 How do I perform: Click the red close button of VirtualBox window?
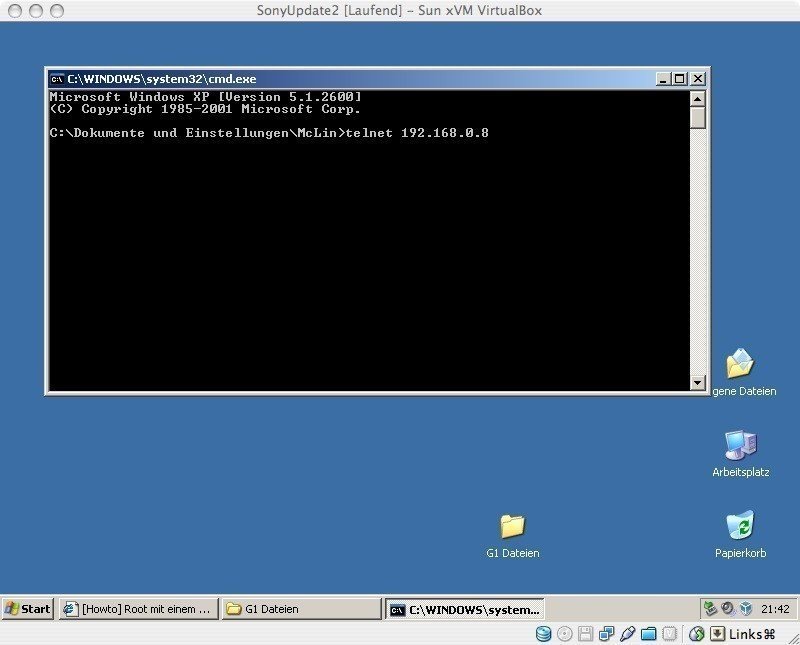click(15, 11)
